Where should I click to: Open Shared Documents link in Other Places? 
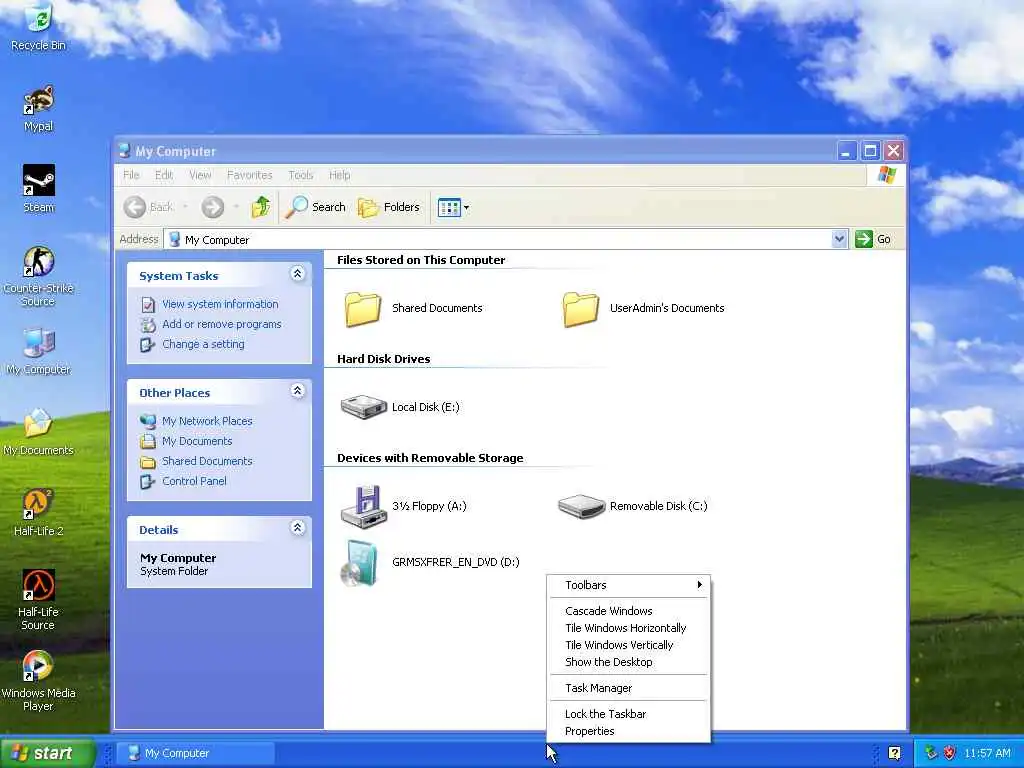207,461
